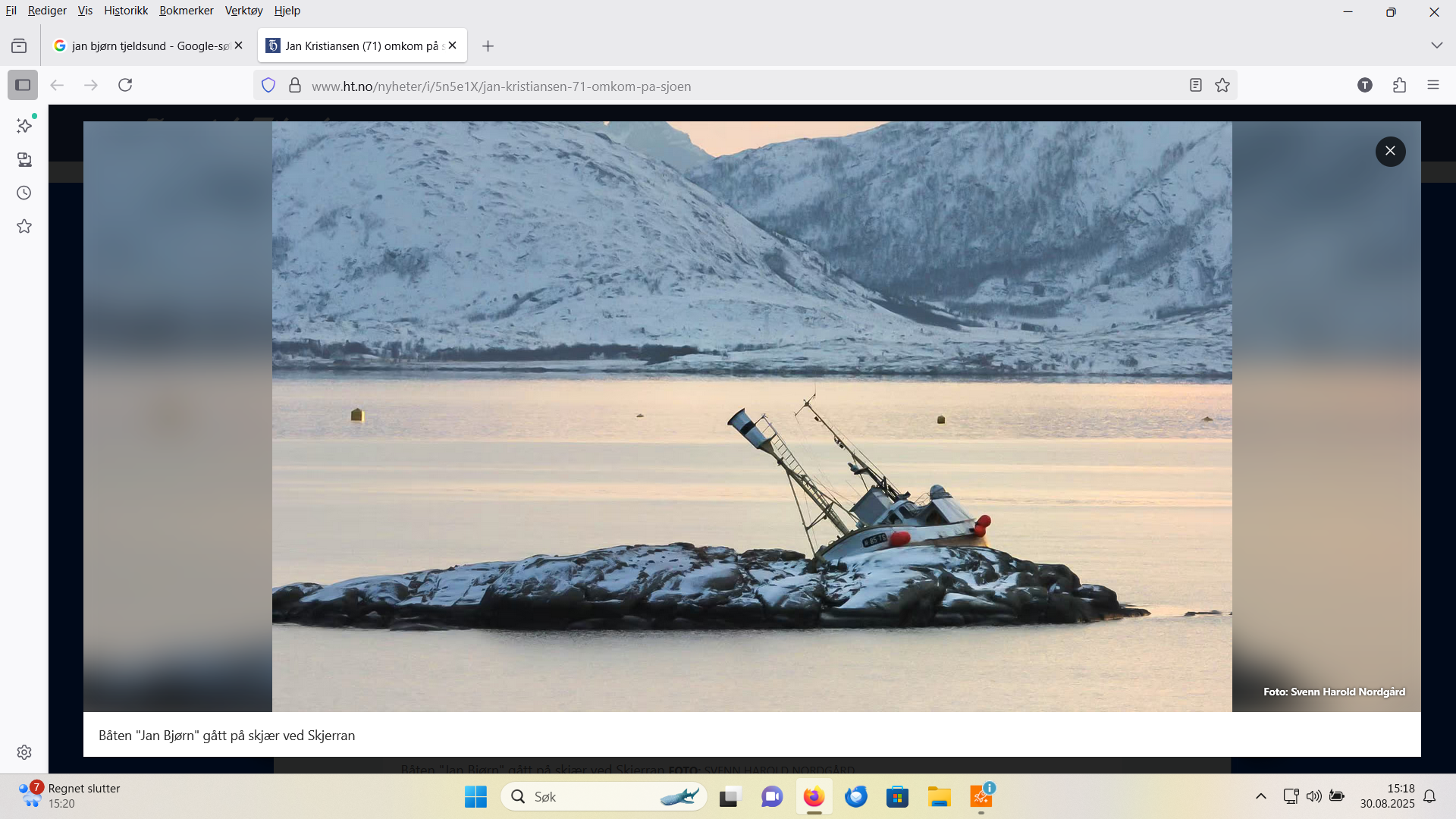The image size is (1456, 819).
Task: Click the tracking protection shield icon
Action: [x=268, y=86]
